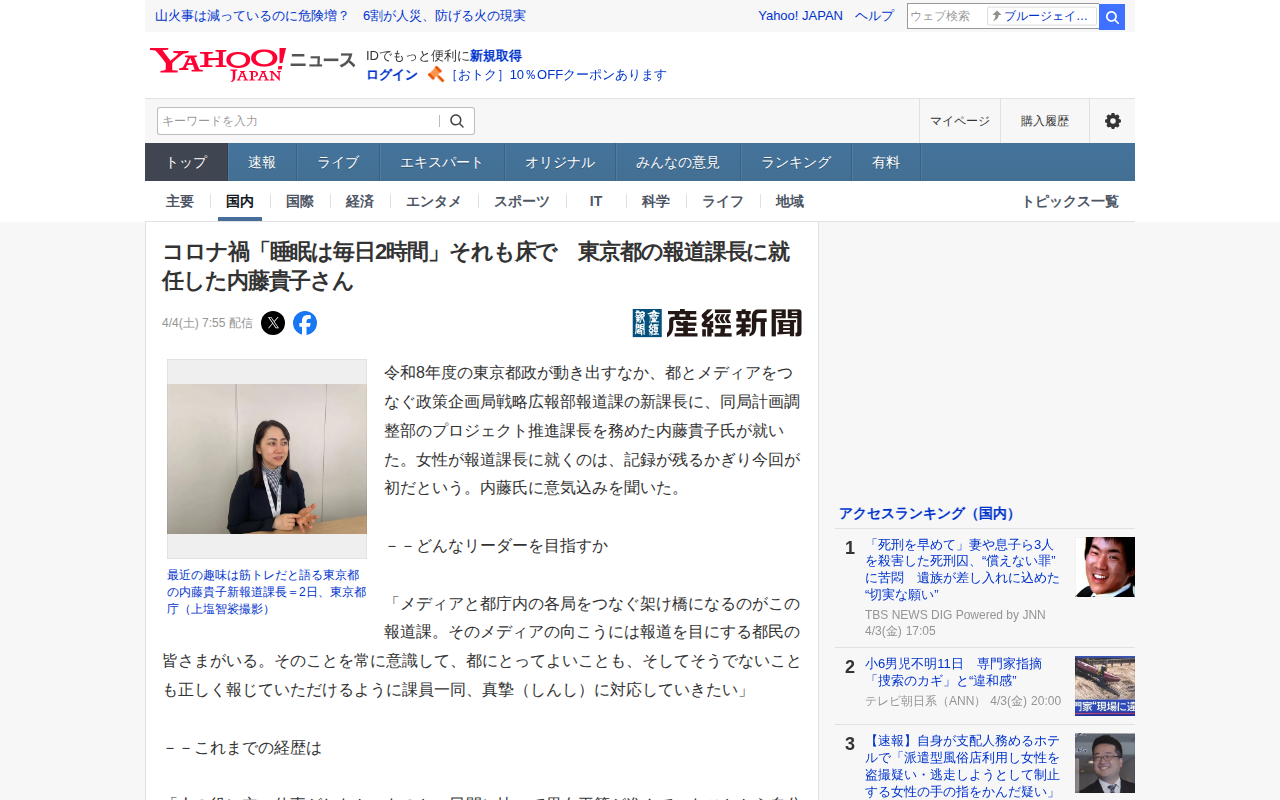This screenshot has width=1280, height=800.
Task: Click the －－どんなリーダーを目指すか question text
Action: tap(496, 546)
